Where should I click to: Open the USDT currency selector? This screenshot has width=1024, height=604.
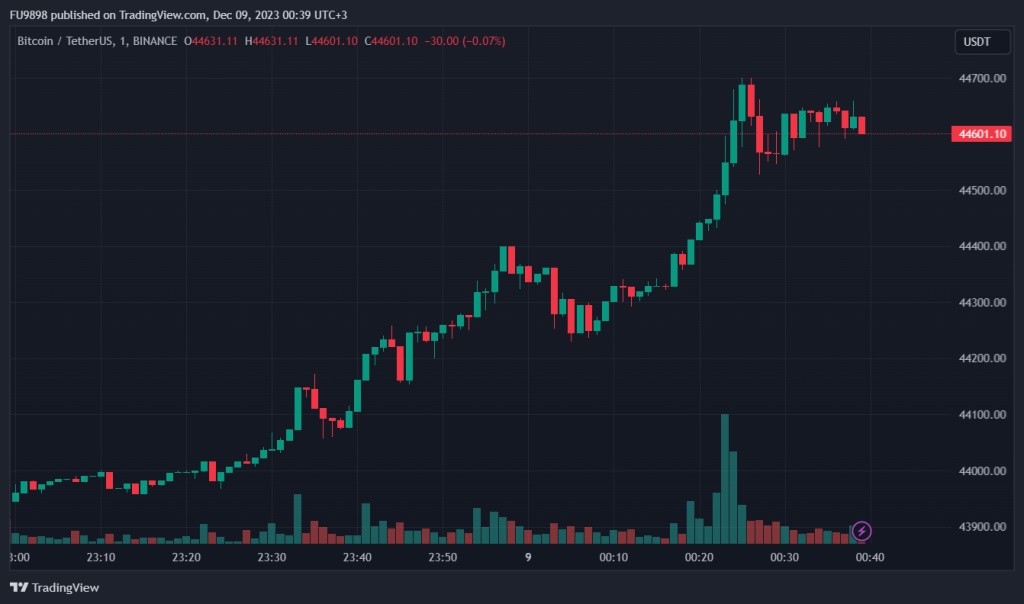[x=976, y=42]
